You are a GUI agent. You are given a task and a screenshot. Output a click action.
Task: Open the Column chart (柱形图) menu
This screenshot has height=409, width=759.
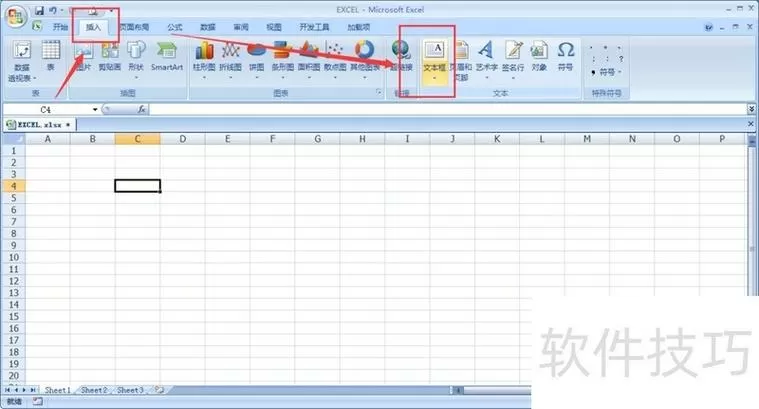tap(204, 61)
